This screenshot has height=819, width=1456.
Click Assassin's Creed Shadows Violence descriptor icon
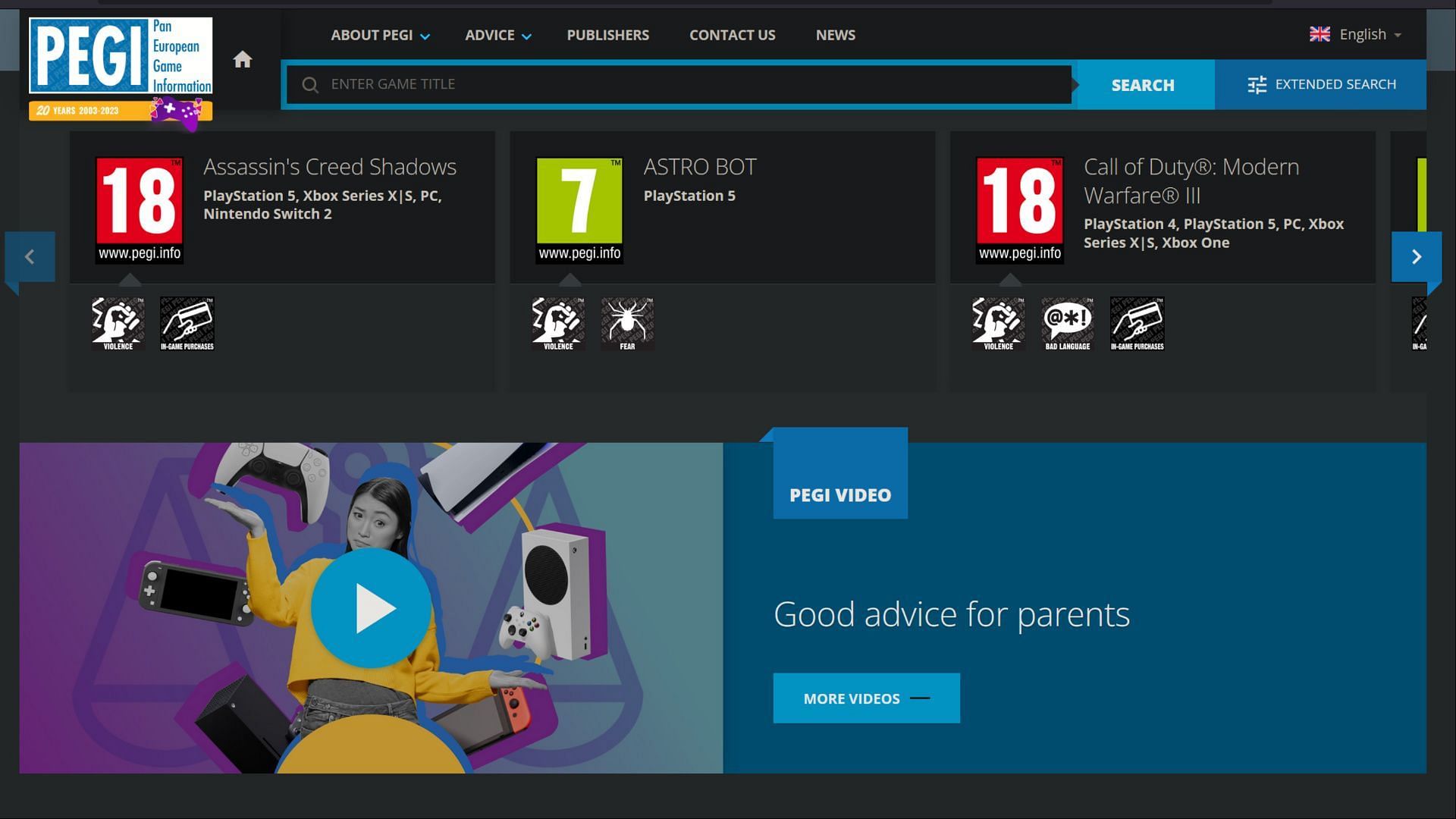coord(118,324)
